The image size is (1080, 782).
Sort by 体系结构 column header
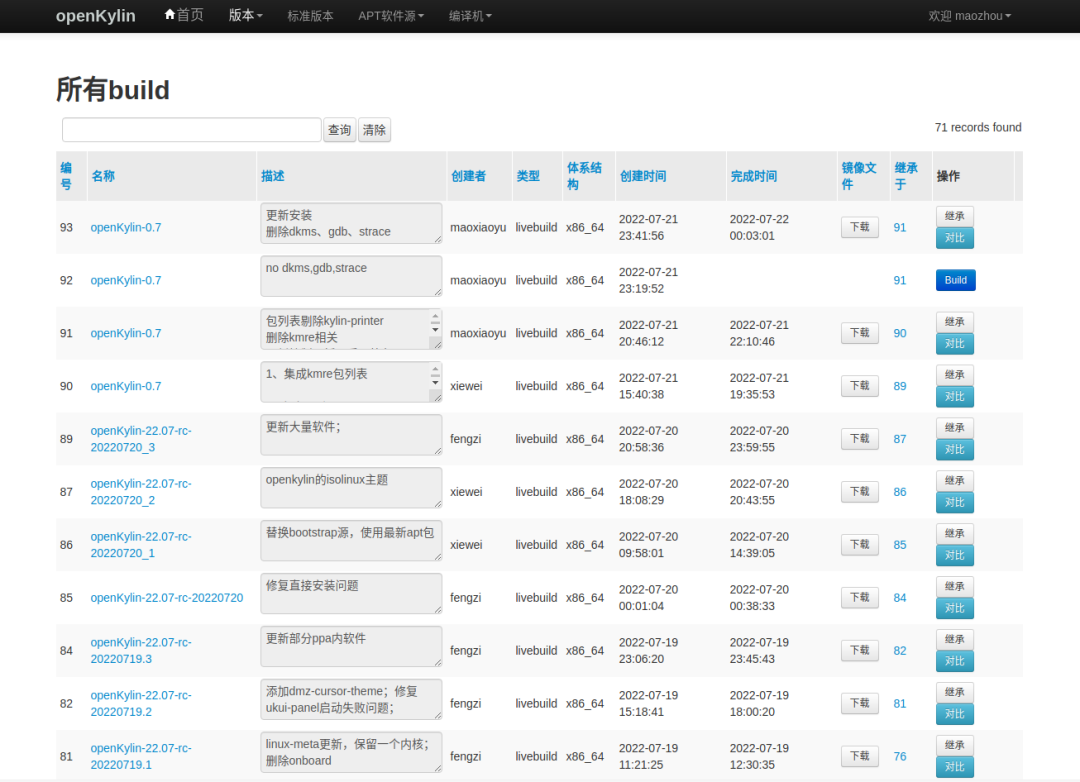584,176
